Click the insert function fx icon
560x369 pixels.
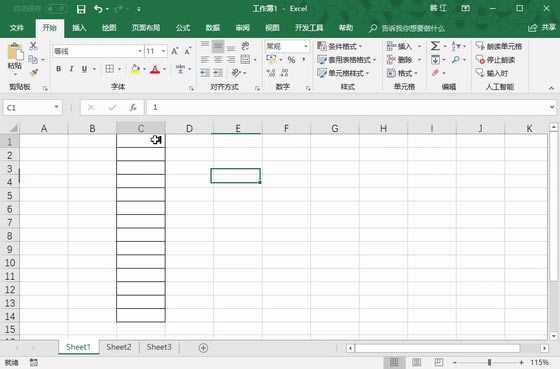click(133, 108)
